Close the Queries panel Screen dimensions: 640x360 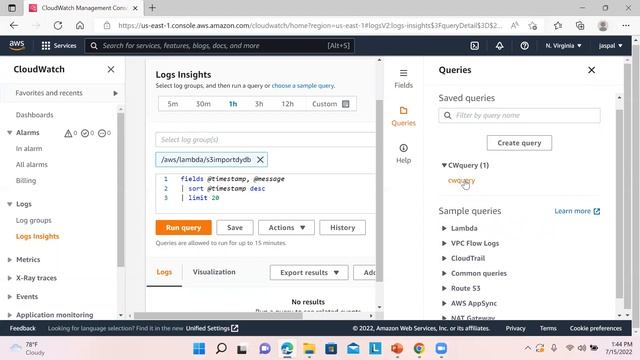tap(591, 70)
